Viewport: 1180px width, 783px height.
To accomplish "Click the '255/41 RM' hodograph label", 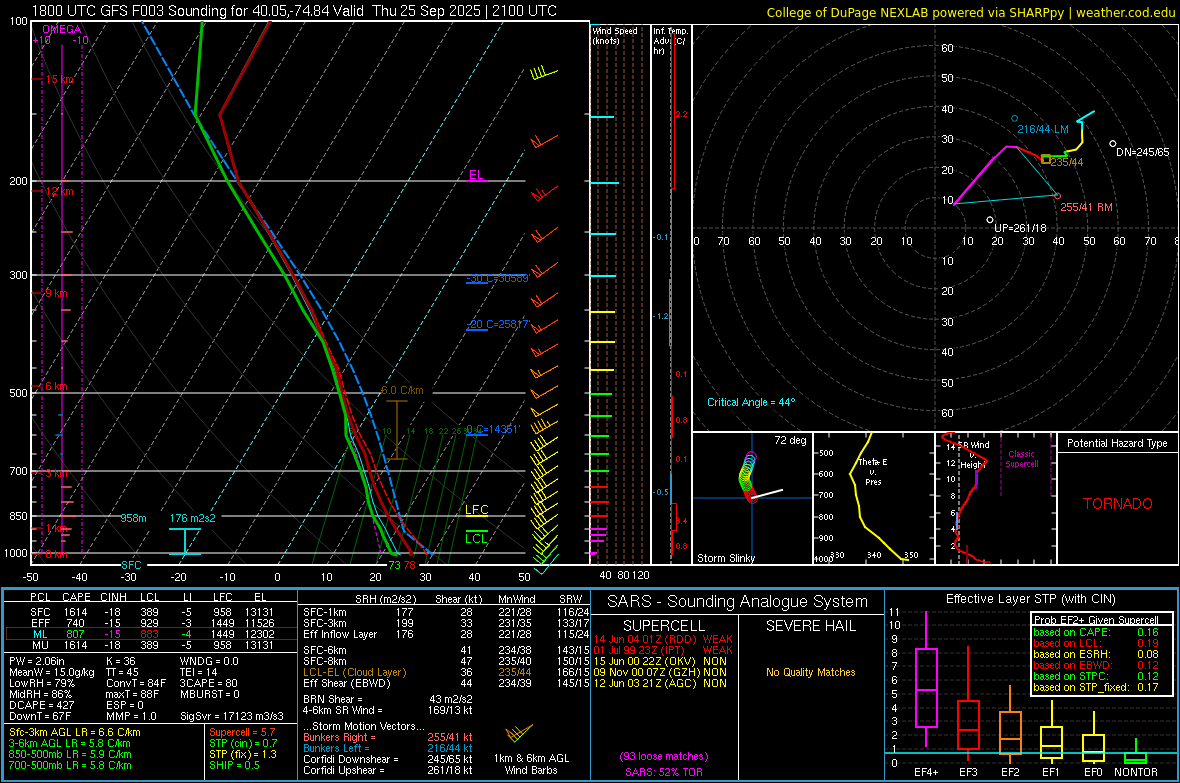I will click(1086, 207).
